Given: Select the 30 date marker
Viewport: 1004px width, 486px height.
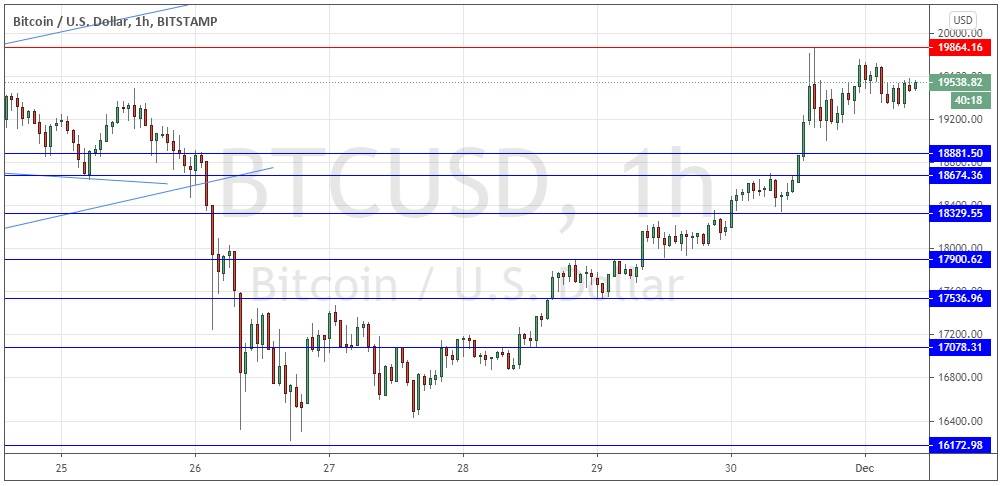Looking at the screenshot, I should [x=731, y=468].
